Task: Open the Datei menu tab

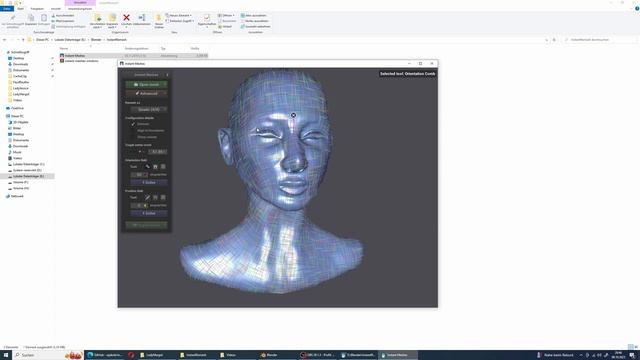Action: click(x=7, y=9)
